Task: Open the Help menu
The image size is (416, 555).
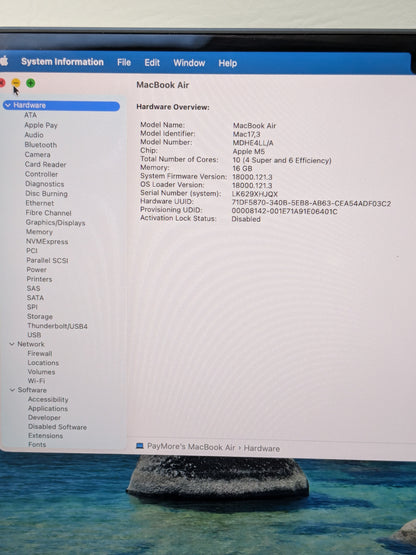Action: point(228,64)
